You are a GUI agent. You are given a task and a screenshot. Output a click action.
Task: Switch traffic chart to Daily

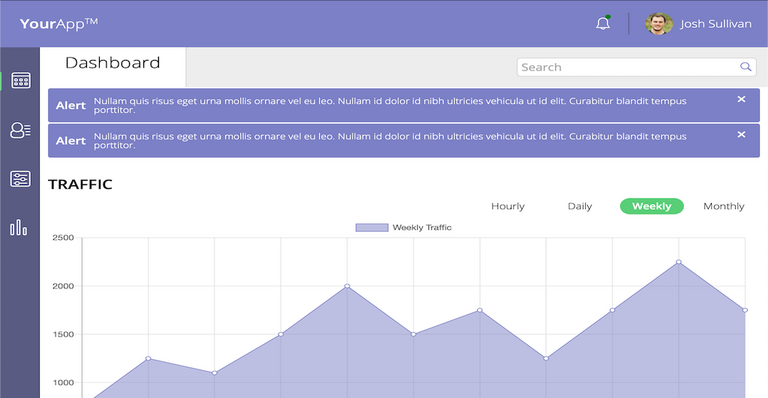pos(580,206)
